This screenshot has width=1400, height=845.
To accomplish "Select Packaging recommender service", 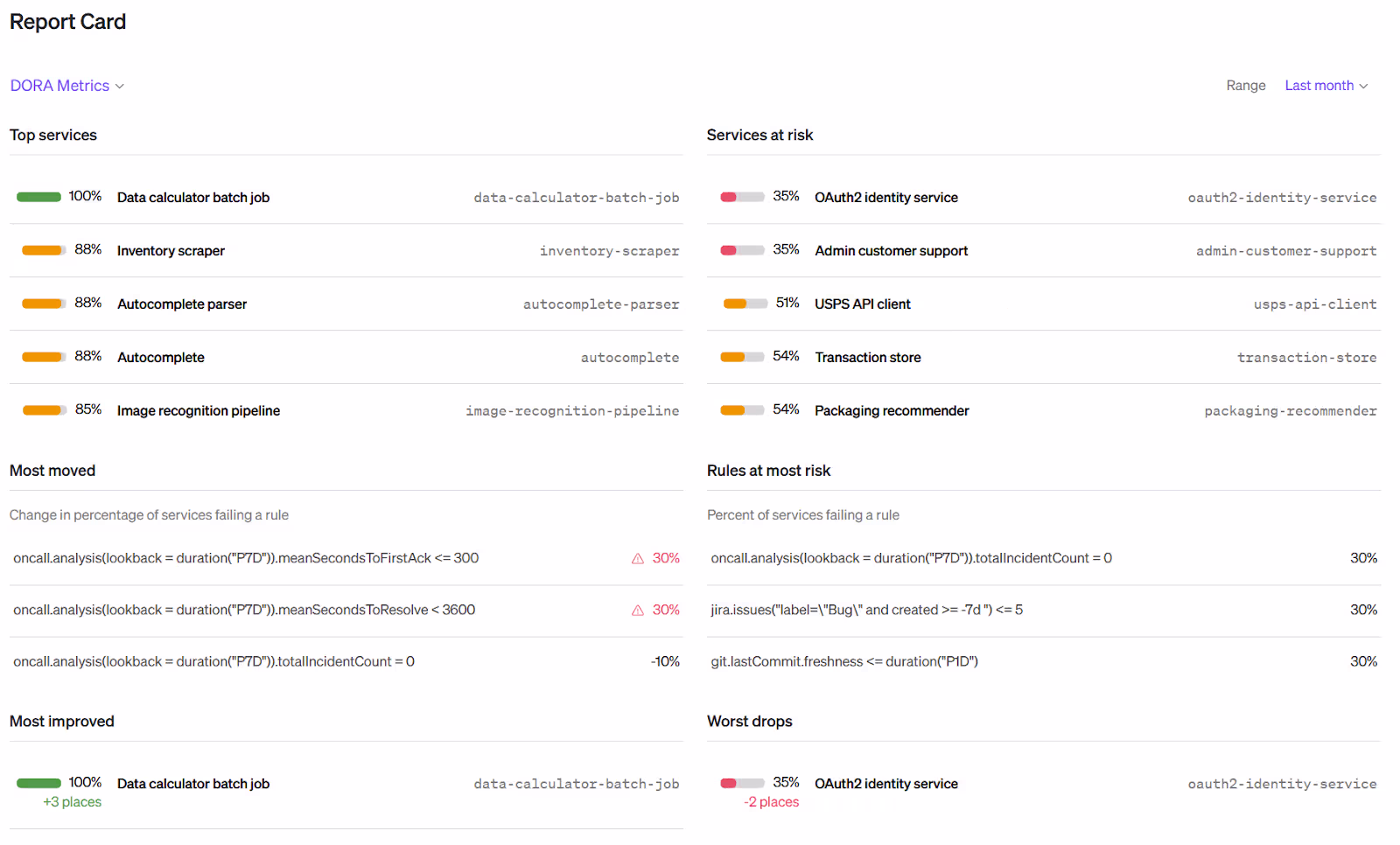I will (892, 411).
